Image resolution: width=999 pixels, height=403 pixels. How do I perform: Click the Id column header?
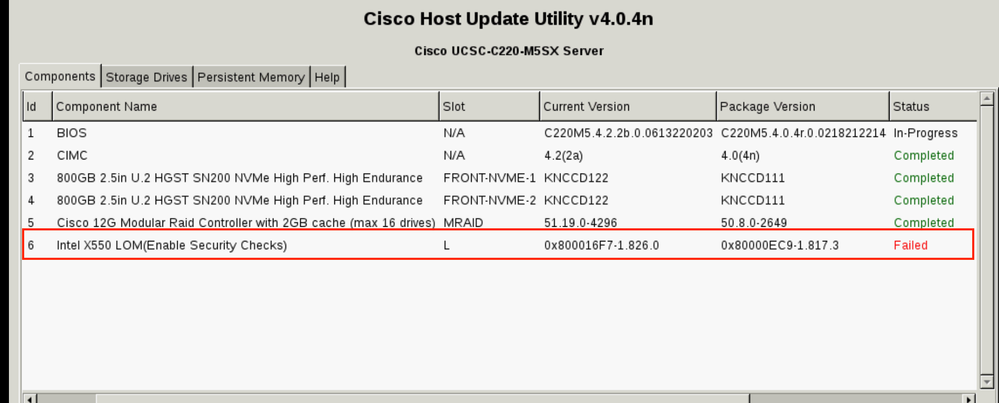click(38, 106)
